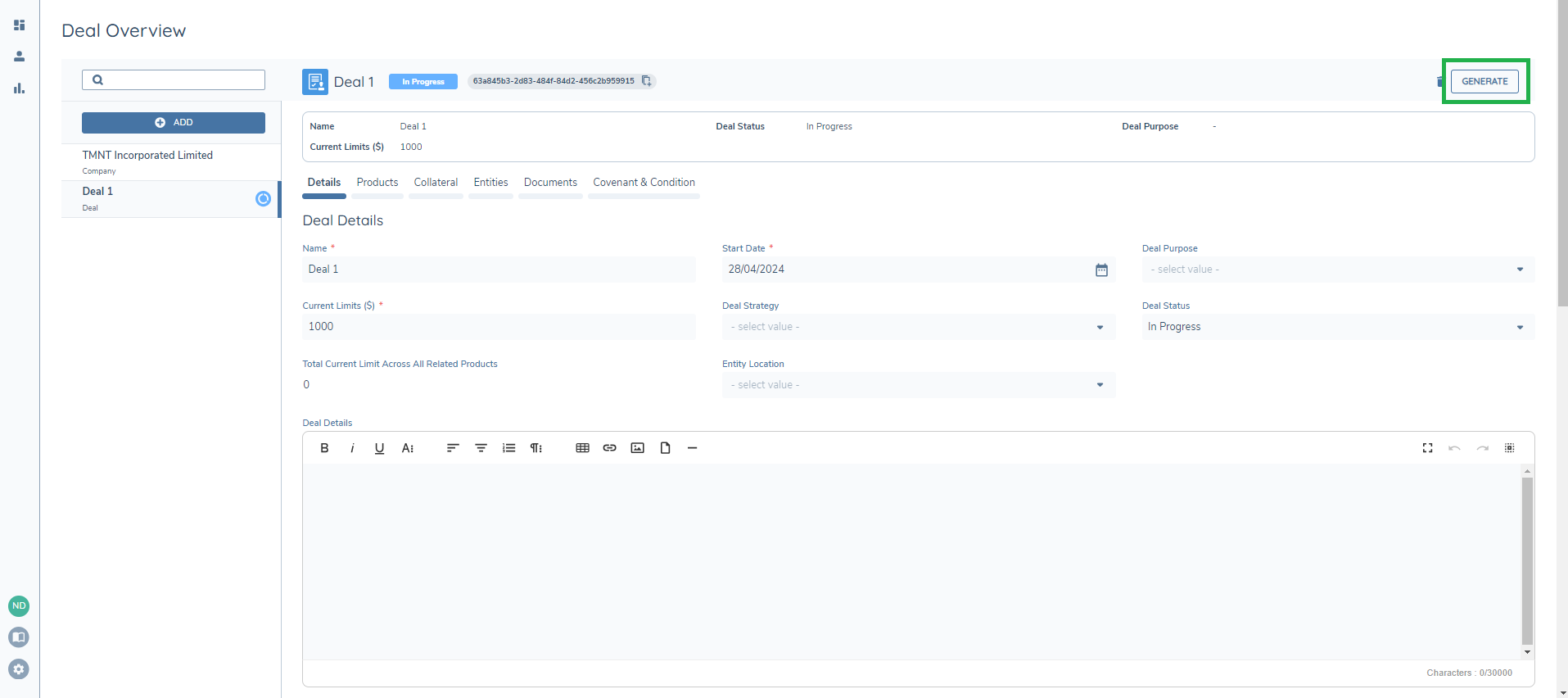Insert a table in the editor
This screenshot has height=698, width=1568.
pyautogui.click(x=582, y=448)
